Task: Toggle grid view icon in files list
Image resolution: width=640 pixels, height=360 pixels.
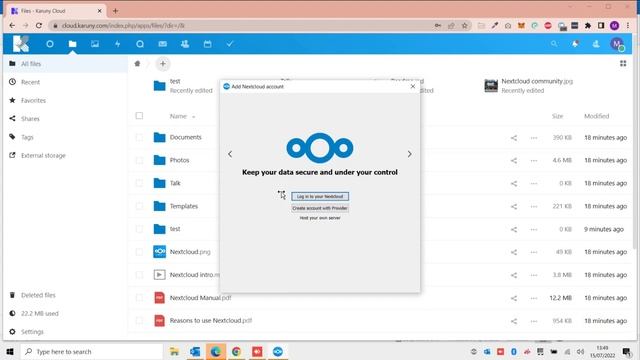Action: click(x=623, y=64)
